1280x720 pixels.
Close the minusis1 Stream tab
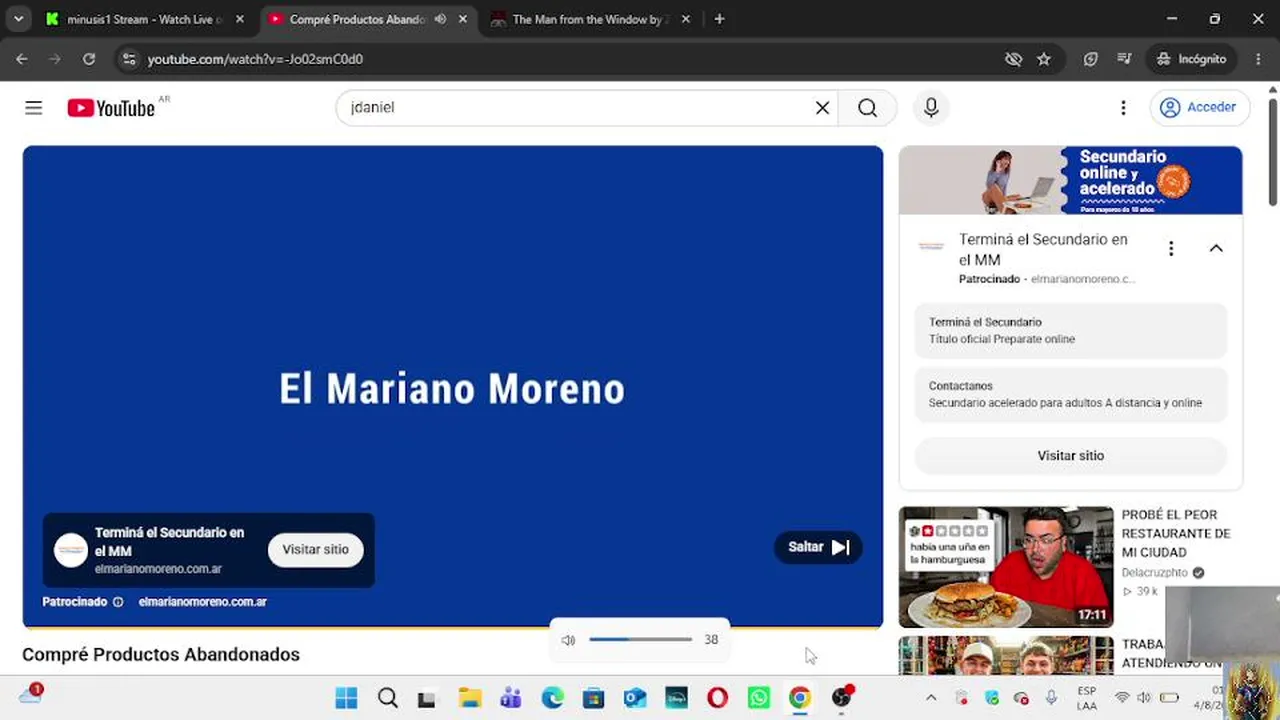[240, 19]
